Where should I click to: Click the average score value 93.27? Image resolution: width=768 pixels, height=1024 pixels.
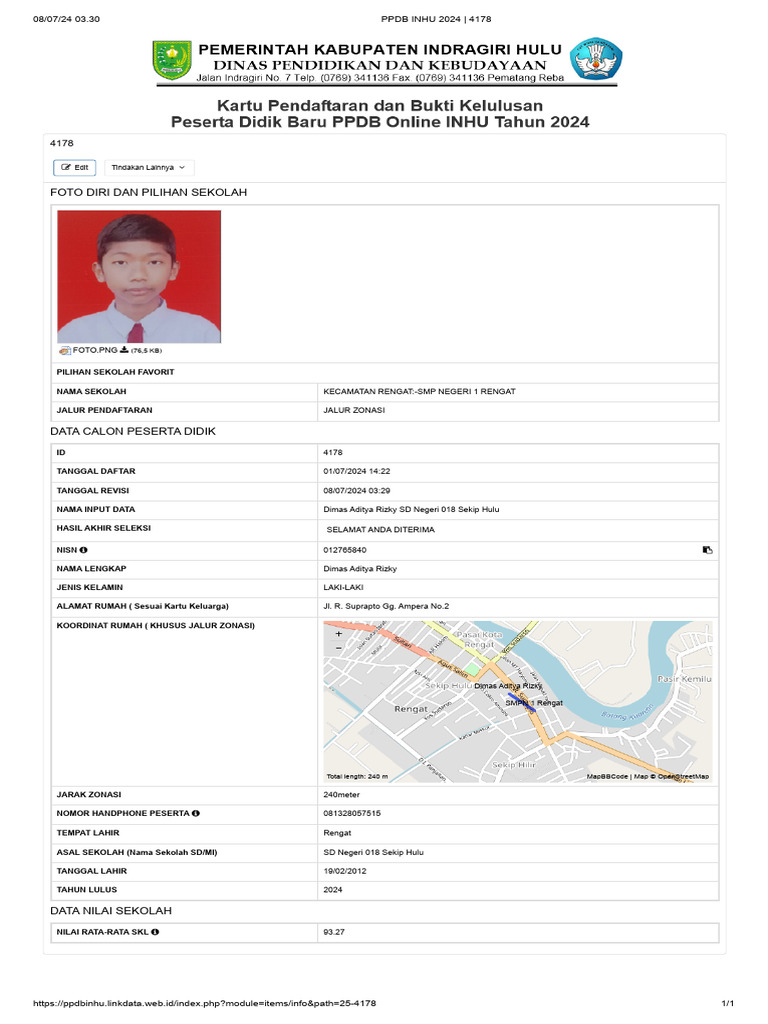(334, 932)
